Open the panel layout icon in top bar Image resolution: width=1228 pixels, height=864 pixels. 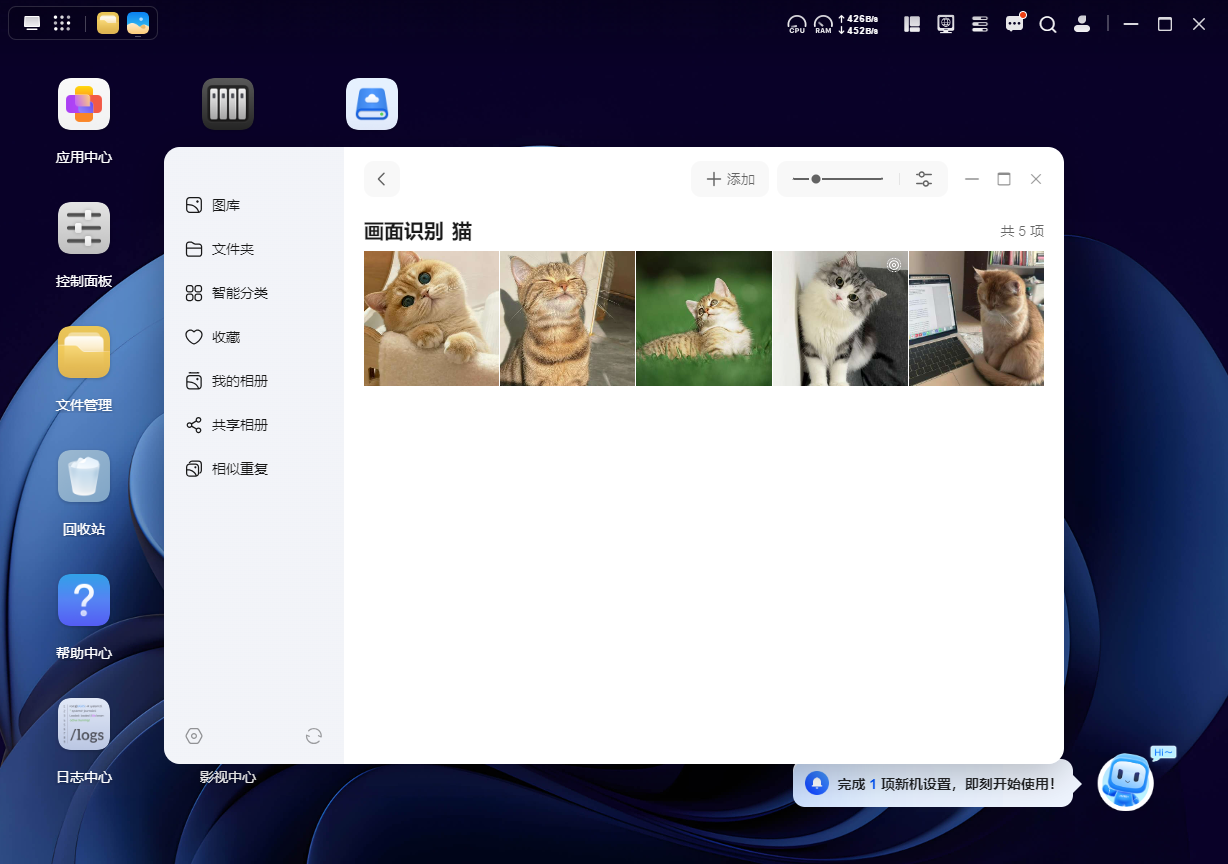[x=912, y=24]
